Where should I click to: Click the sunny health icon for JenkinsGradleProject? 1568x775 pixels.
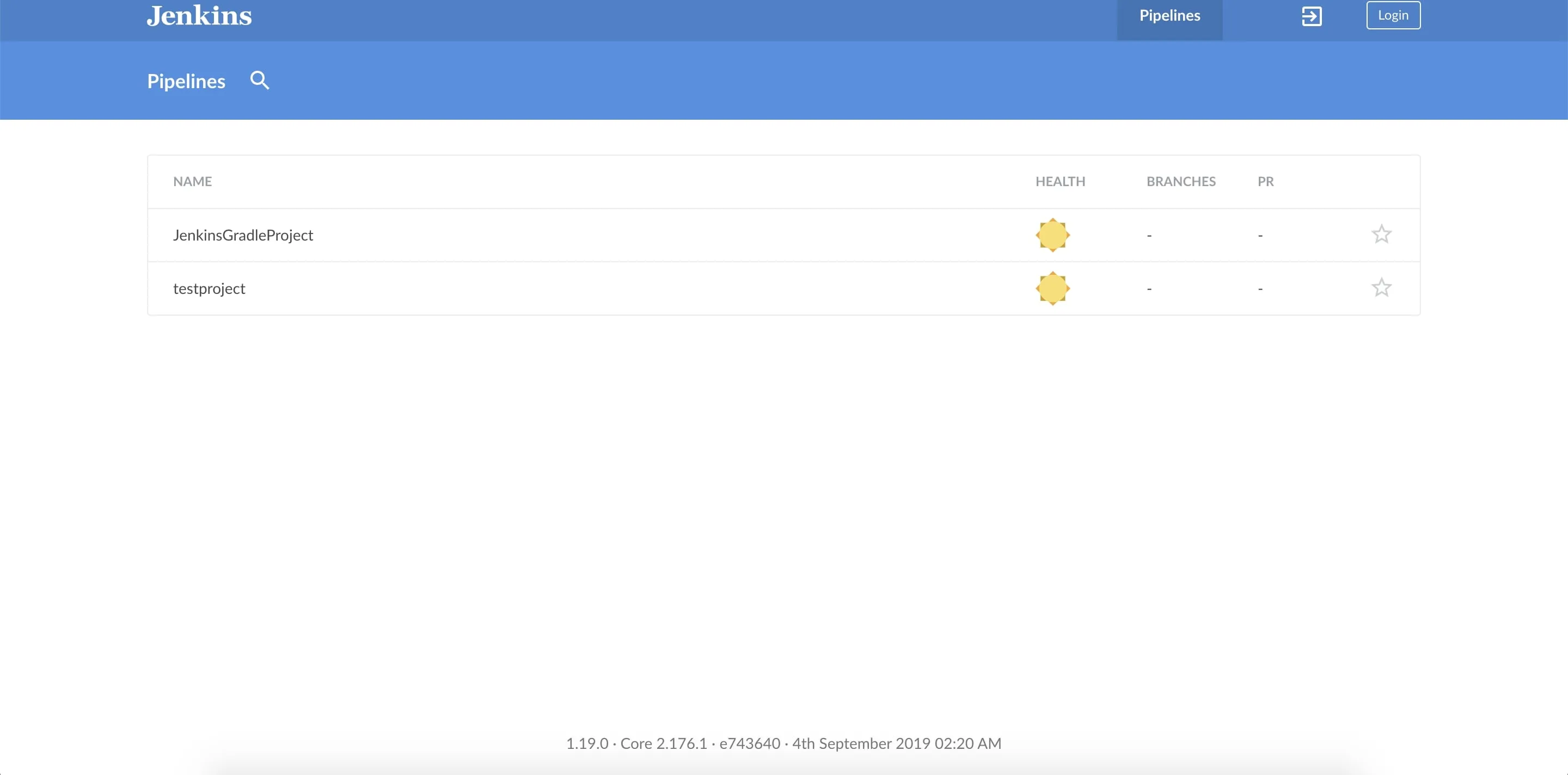[x=1052, y=235]
